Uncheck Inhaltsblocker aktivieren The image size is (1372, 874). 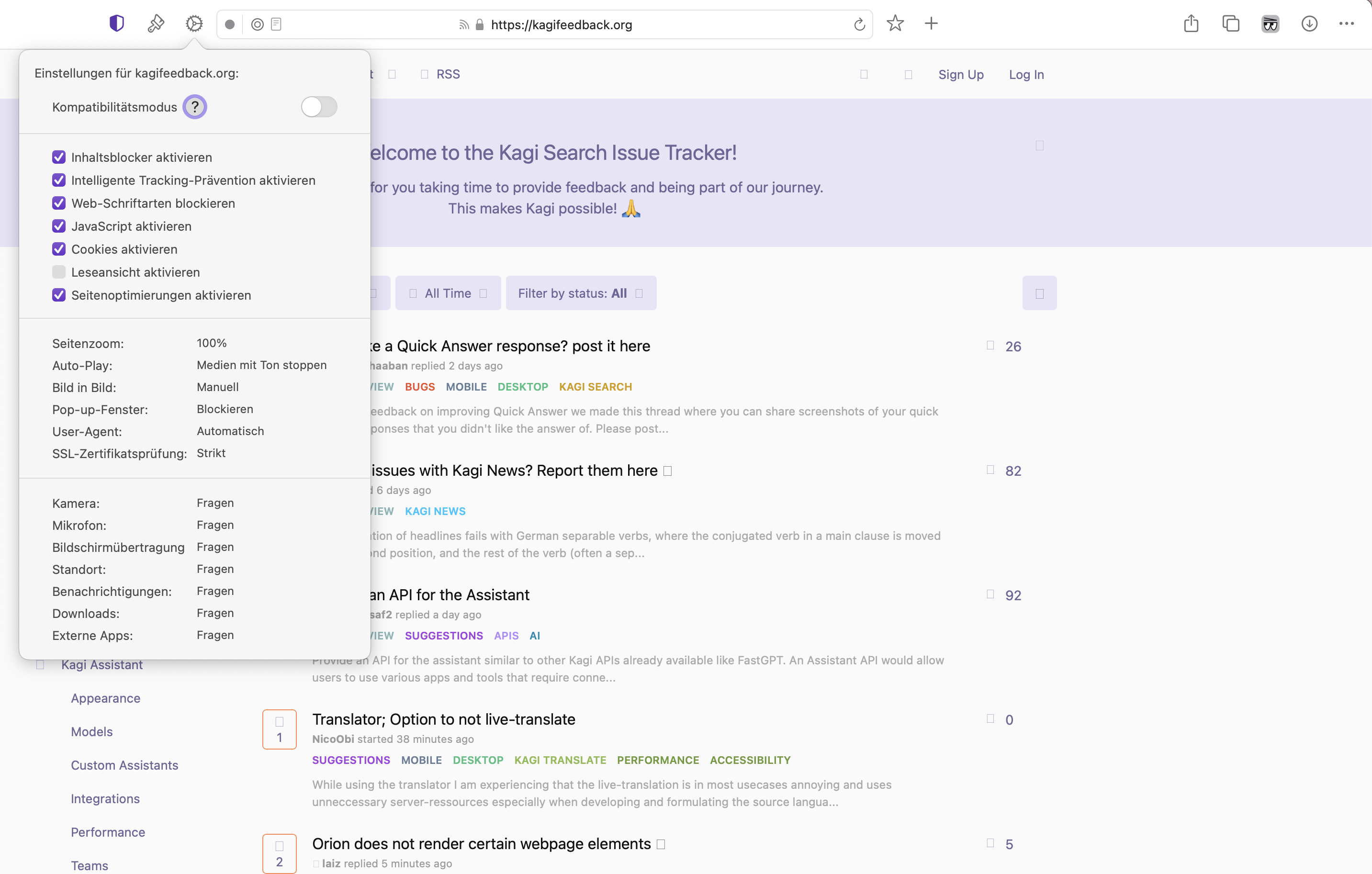59,157
